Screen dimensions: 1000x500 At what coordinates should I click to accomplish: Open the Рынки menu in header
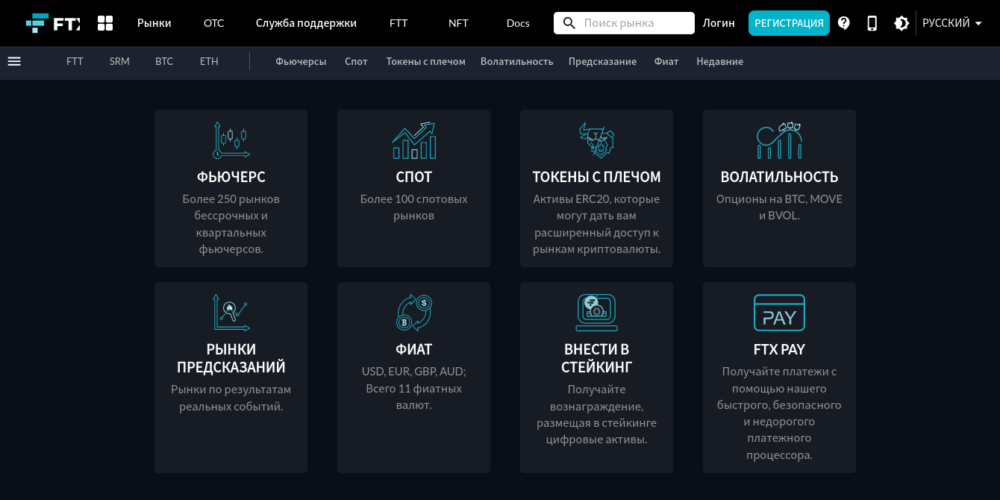tap(154, 23)
